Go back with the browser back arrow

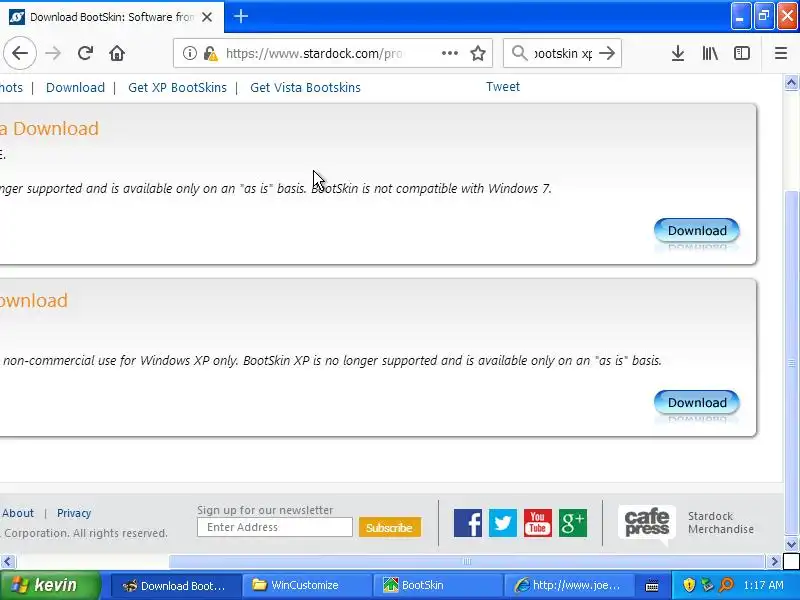click(x=20, y=53)
